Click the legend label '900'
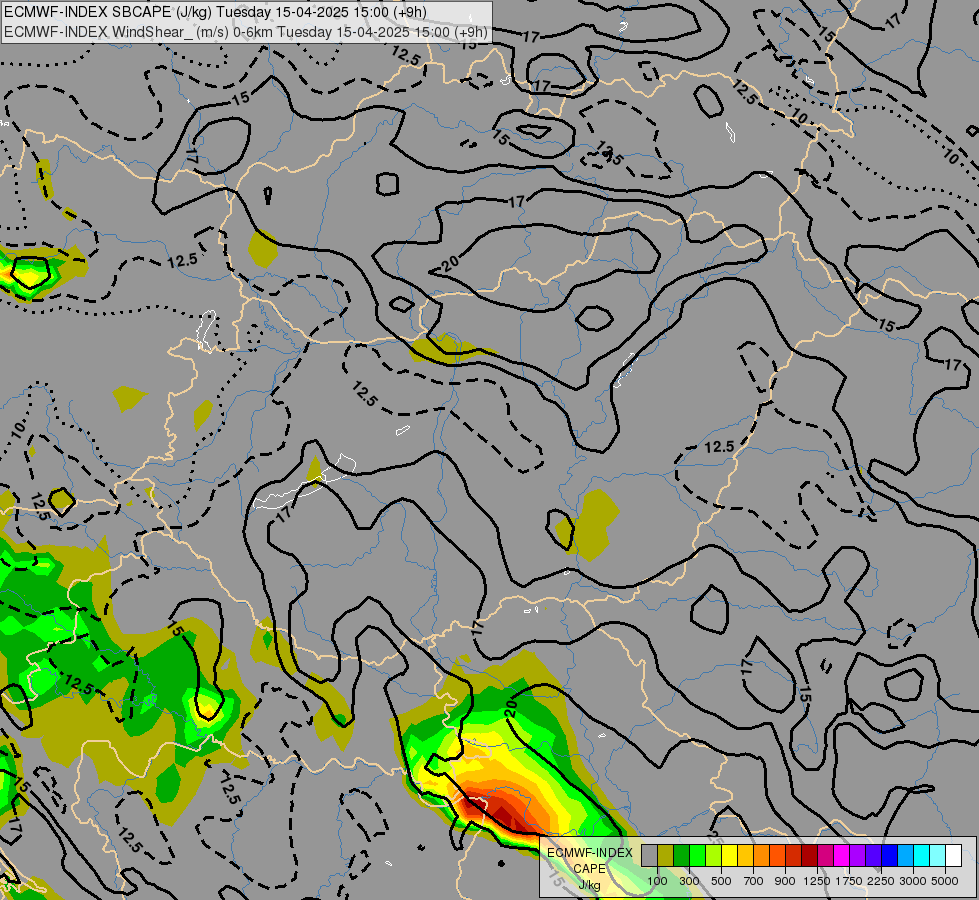Screen dimensions: 979x900 click(785, 881)
